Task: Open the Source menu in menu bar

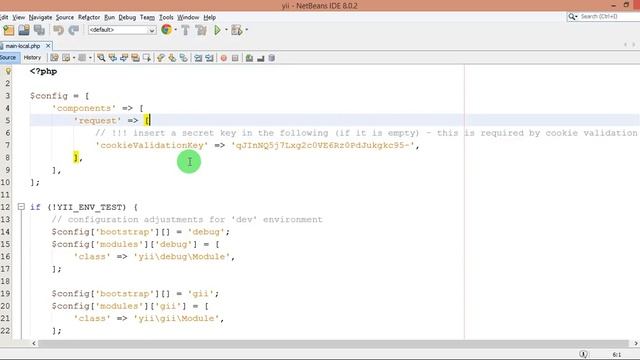Action: 65,17
